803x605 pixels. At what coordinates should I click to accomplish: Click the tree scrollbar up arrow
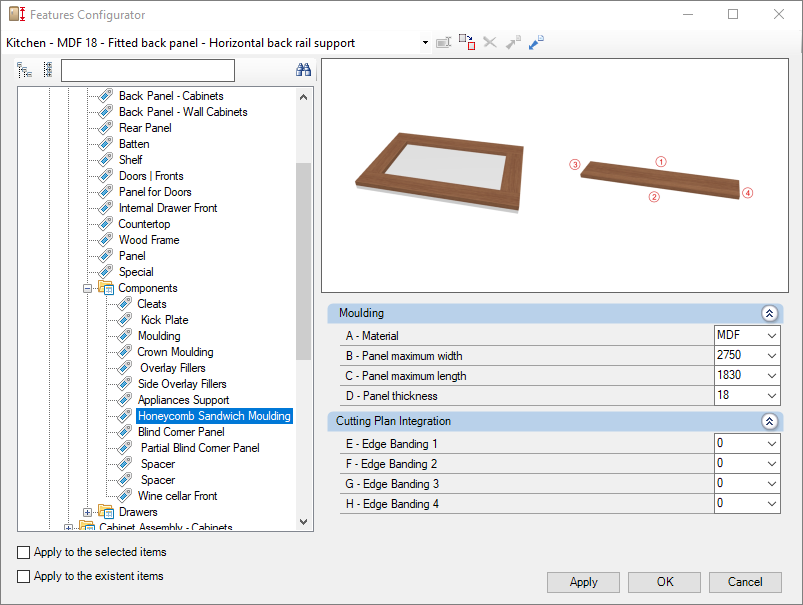303,96
